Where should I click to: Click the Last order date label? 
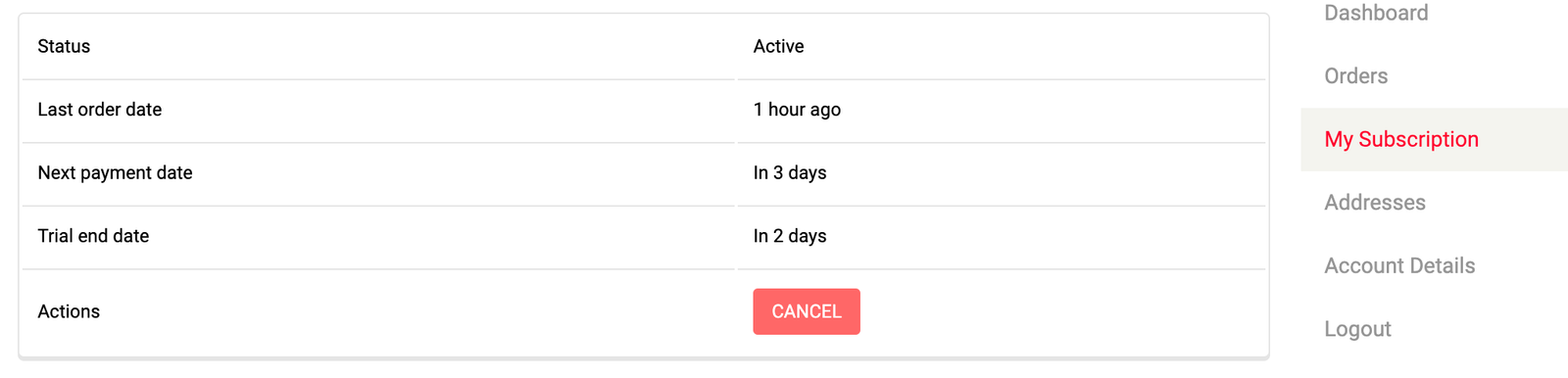tap(99, 110)
